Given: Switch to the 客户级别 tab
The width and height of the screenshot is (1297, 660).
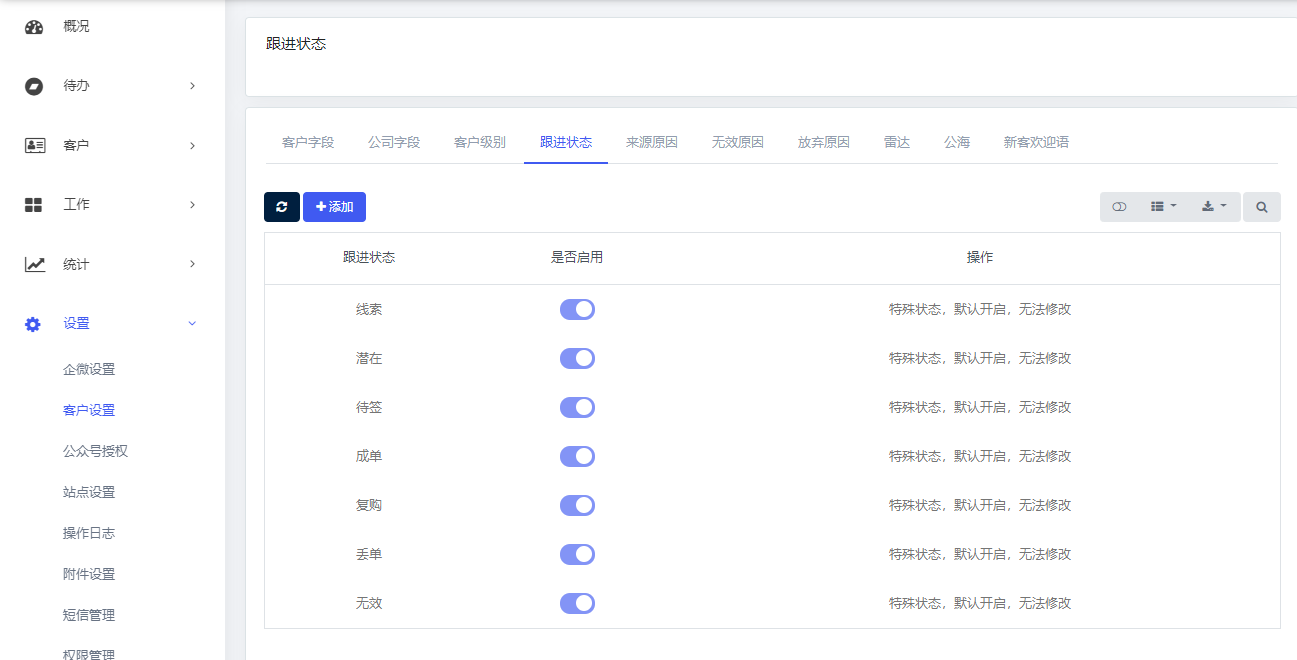Looking at the screenshot, I should pyautogui.click(x=480, y=142).
